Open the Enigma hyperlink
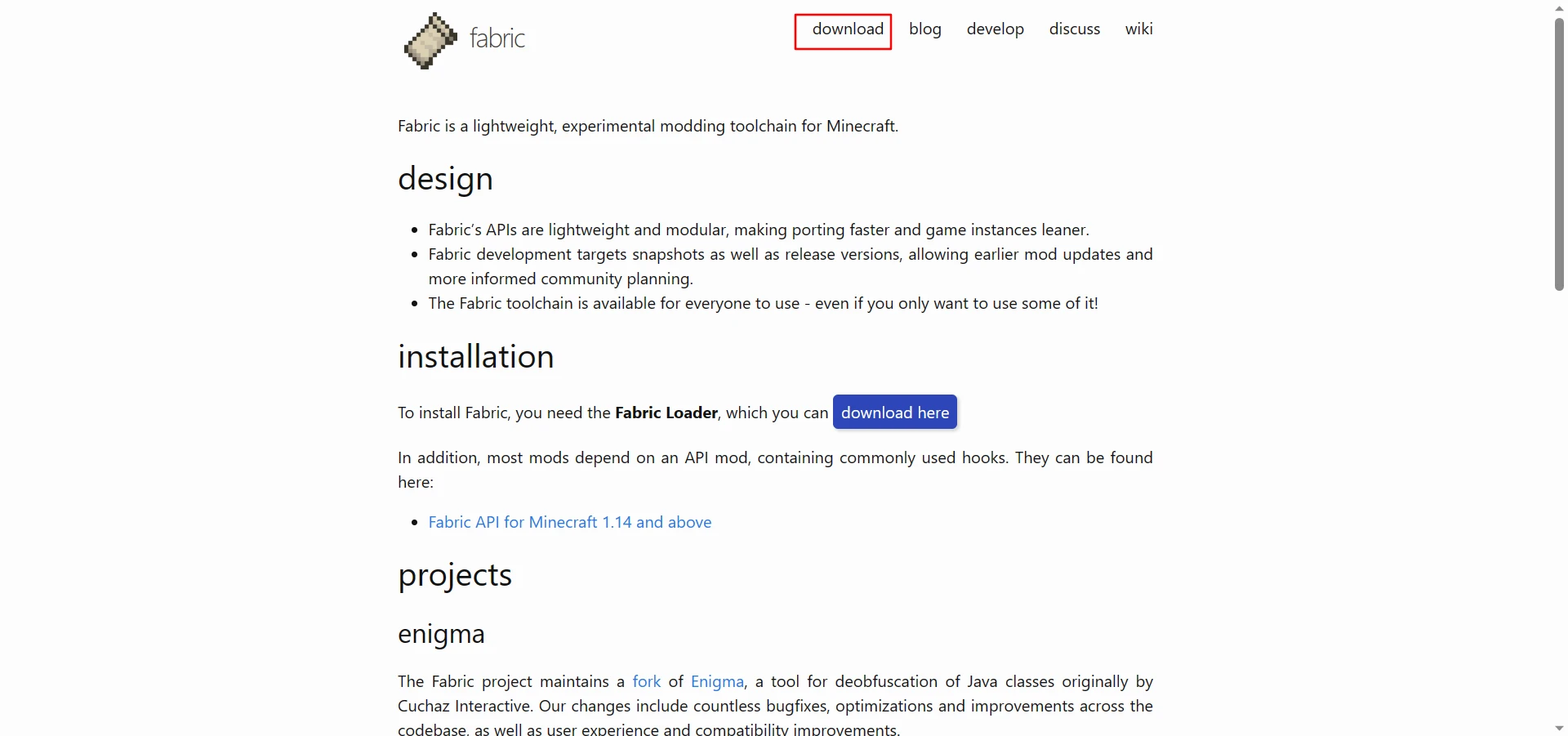The width and height of the screenshot is (1568, 736). point(717,681)
